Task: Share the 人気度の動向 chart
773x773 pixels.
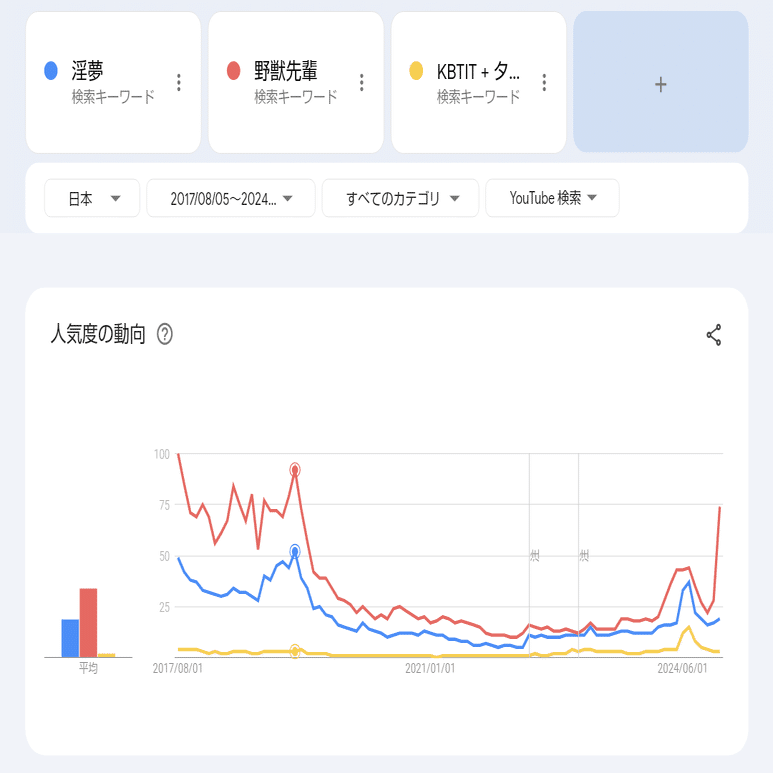Action: [714, 335]
